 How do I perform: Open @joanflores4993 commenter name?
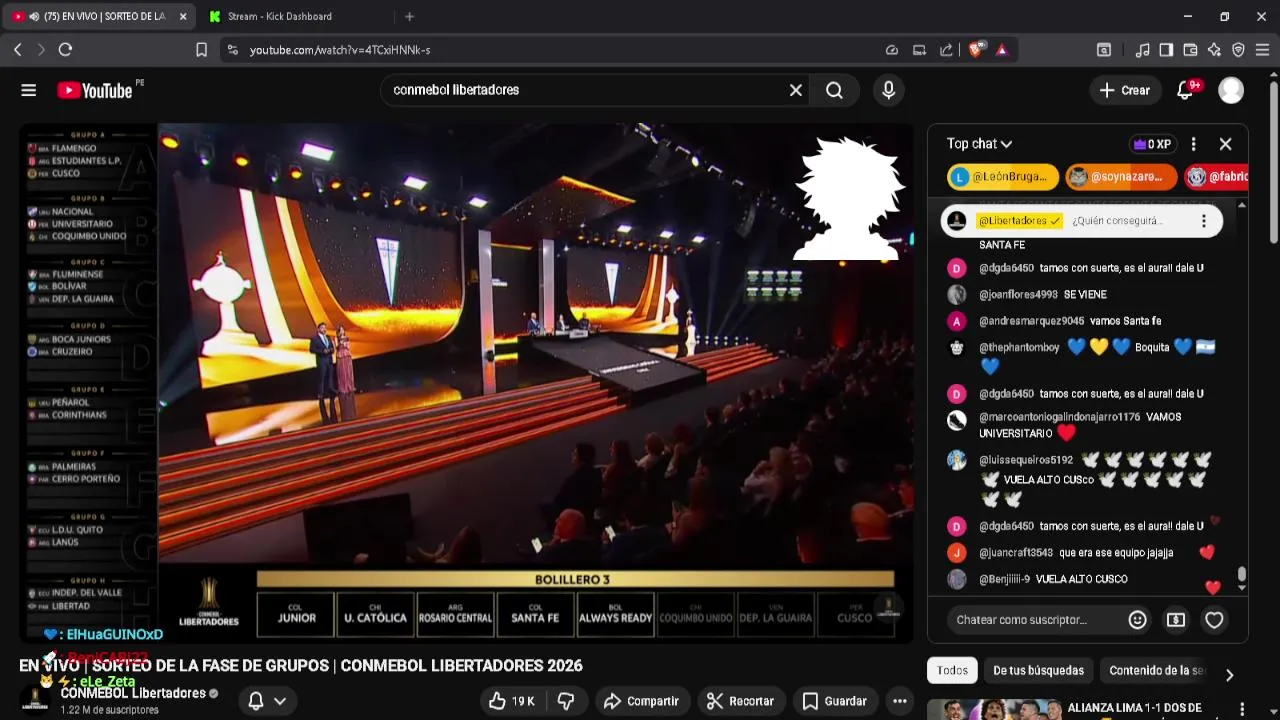pos(1018,295)
